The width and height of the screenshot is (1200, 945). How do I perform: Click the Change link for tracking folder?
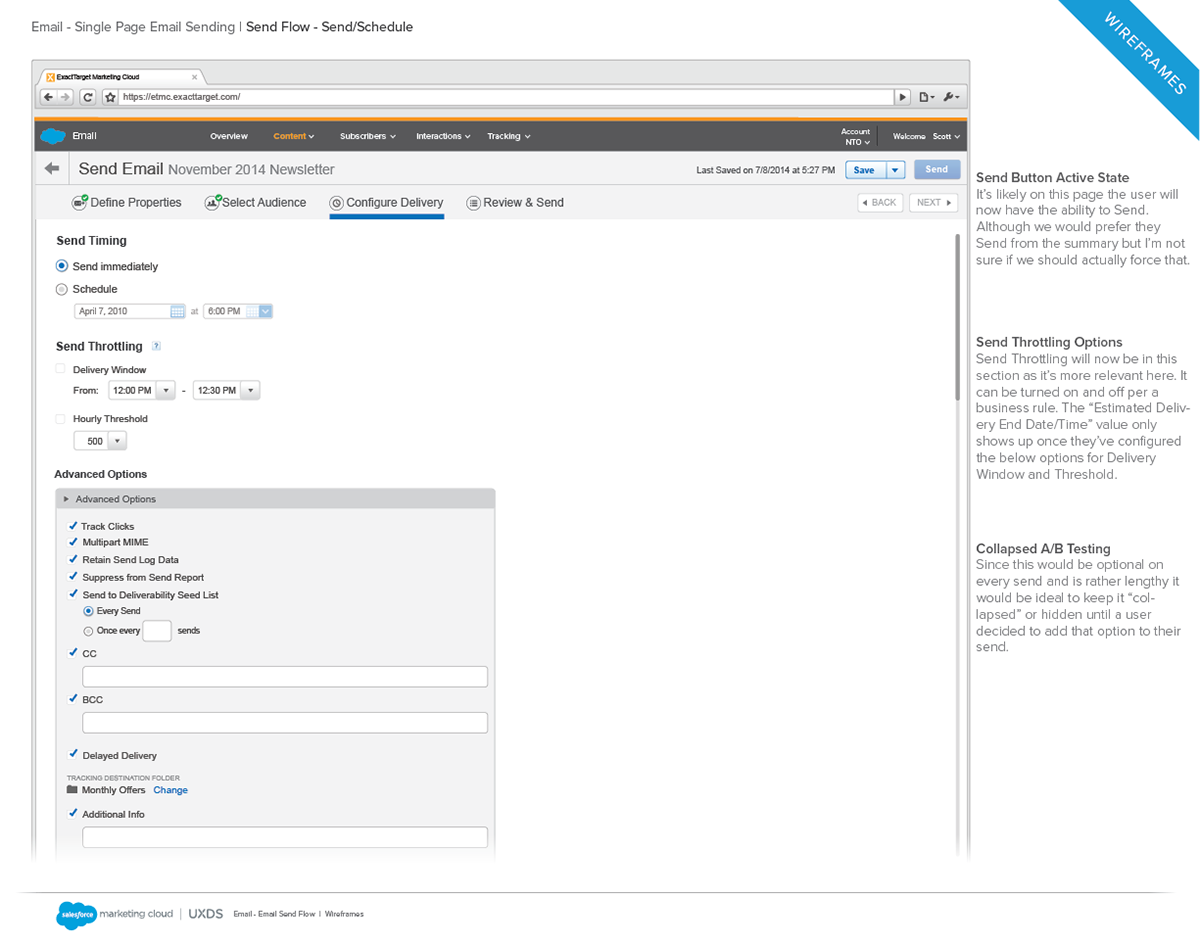[x=170, y=790]
